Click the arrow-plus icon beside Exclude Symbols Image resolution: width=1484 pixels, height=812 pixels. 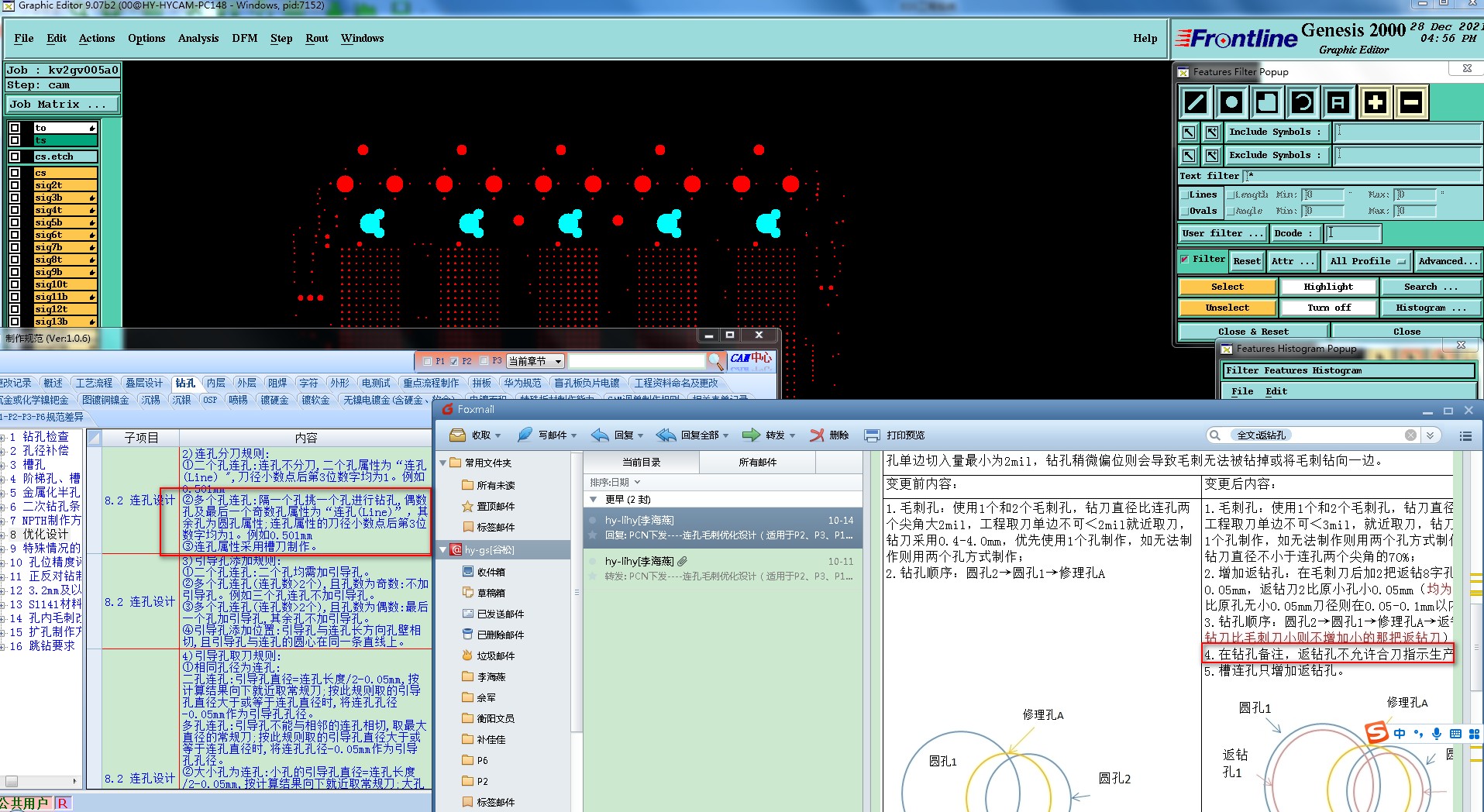click(x=1212, y=156)
